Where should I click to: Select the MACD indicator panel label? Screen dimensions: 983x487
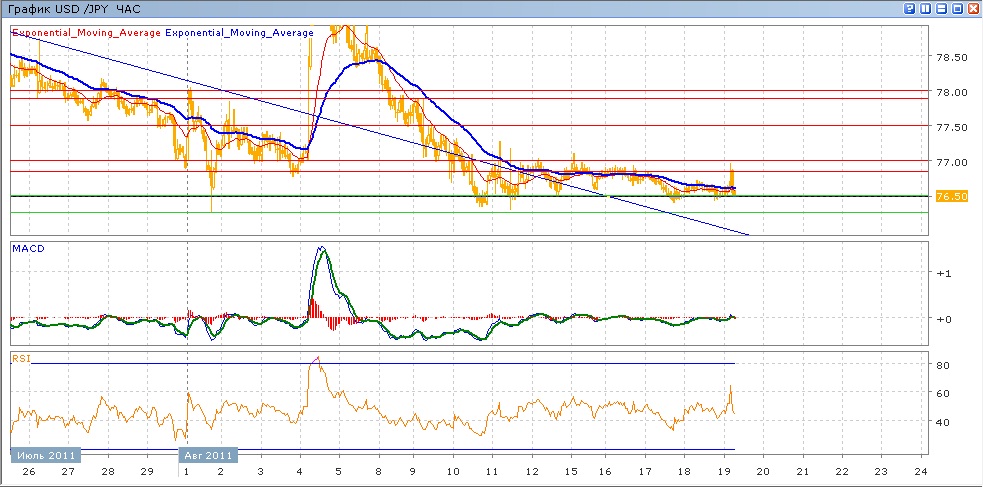pos(26,248)
